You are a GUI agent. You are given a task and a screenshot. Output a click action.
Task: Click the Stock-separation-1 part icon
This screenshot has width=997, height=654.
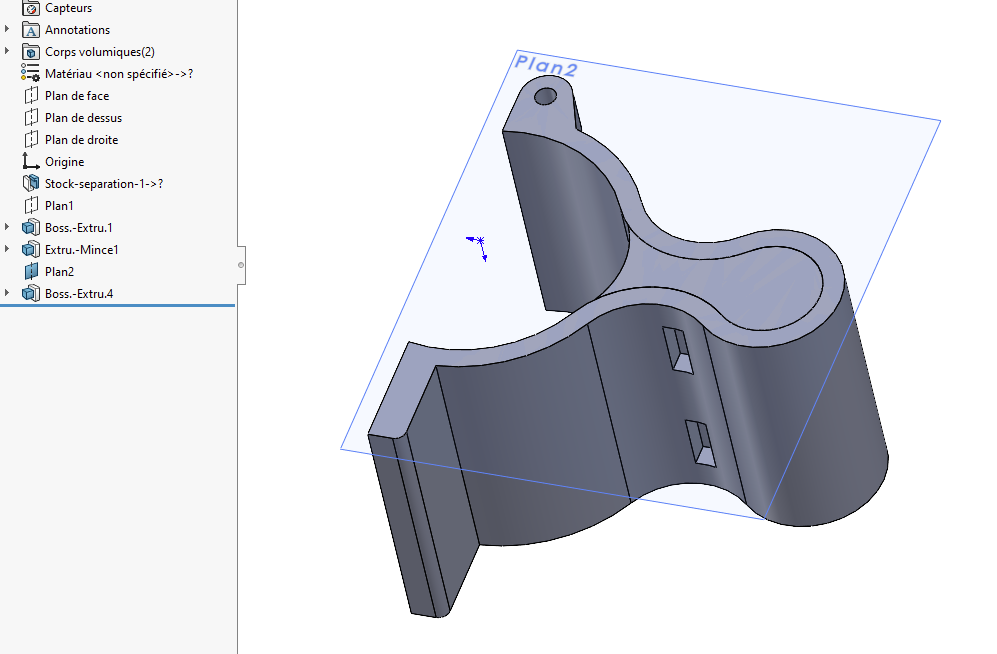tap(31, 184)
